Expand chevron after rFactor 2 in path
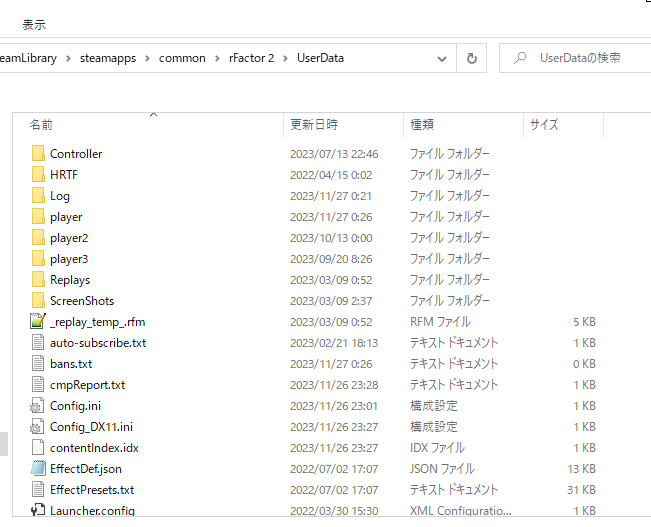The image size is (651, 527). pos(285,59)
